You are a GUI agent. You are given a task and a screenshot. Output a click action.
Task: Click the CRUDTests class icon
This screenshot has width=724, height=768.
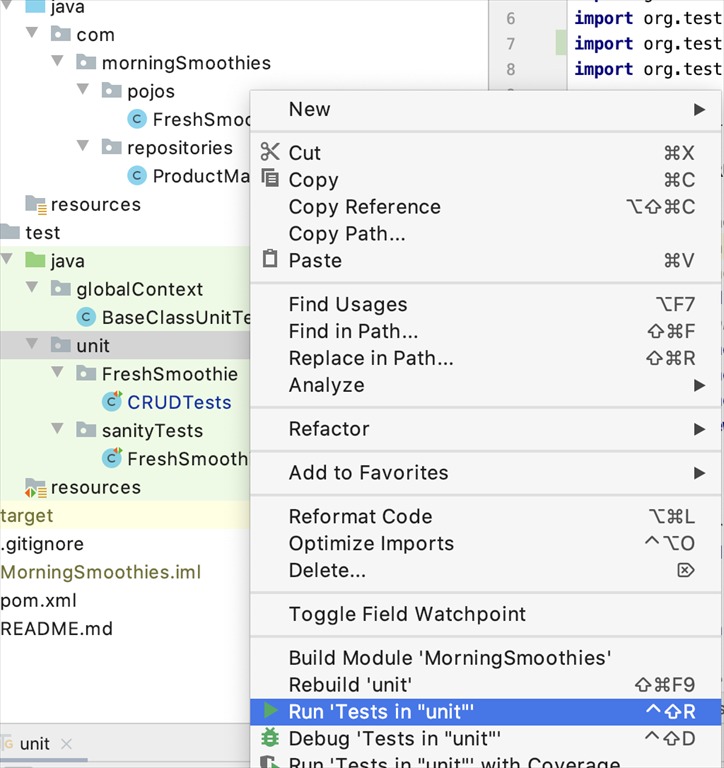112,402
